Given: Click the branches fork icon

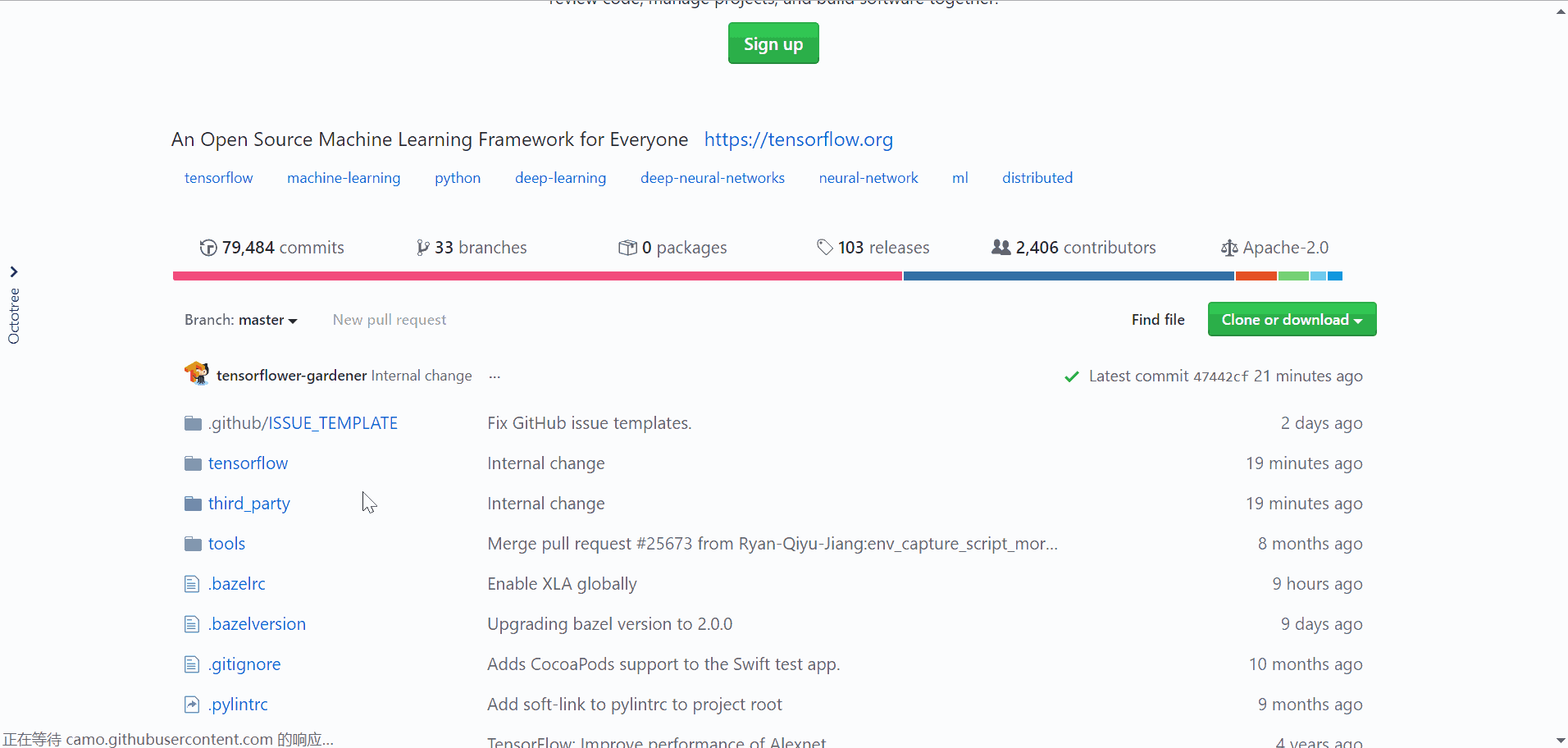Looking at the screenshot, I should [422, 248].
